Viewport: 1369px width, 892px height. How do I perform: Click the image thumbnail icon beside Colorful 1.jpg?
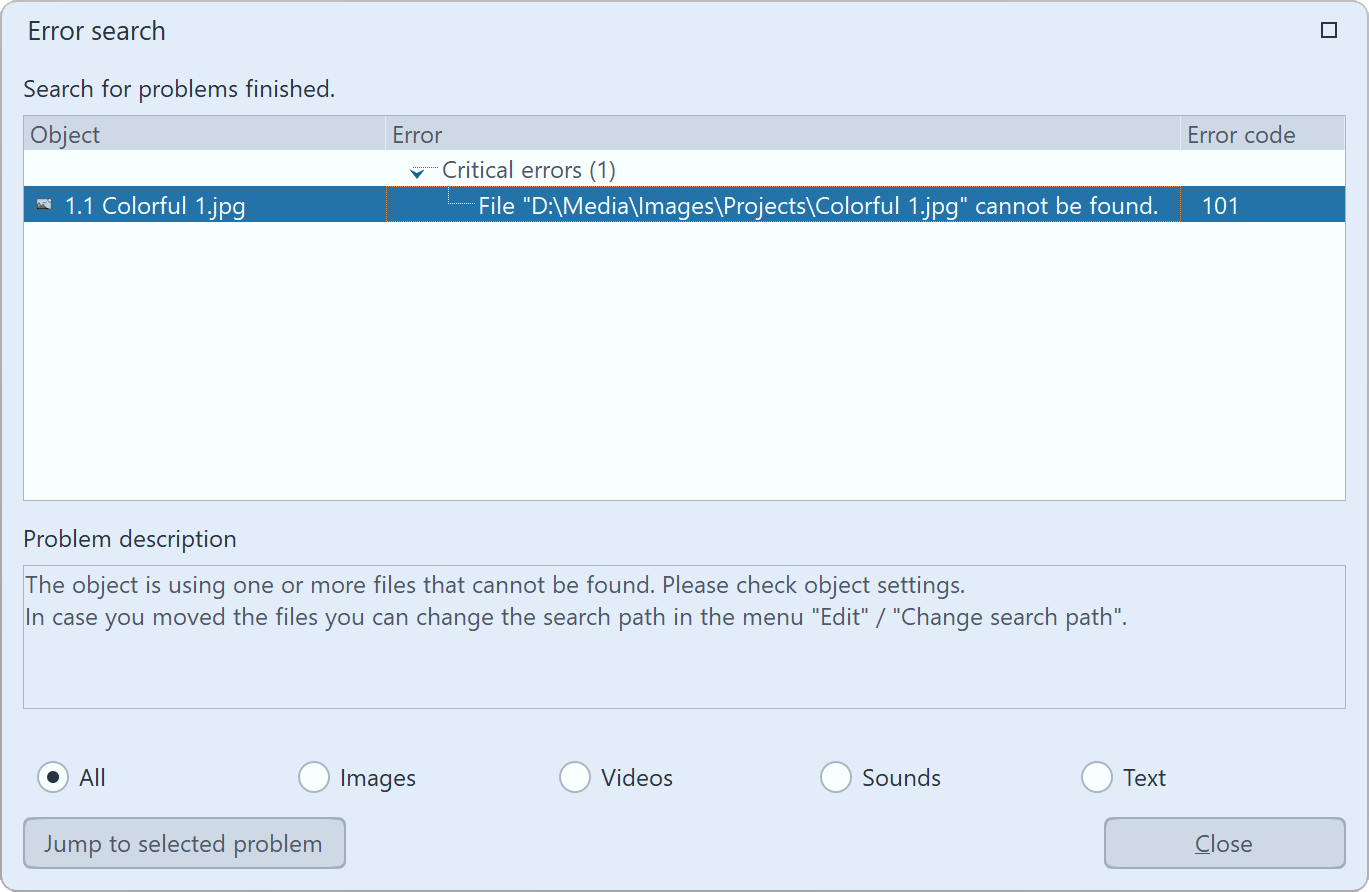pyautogui.click(x=44, y=205)
